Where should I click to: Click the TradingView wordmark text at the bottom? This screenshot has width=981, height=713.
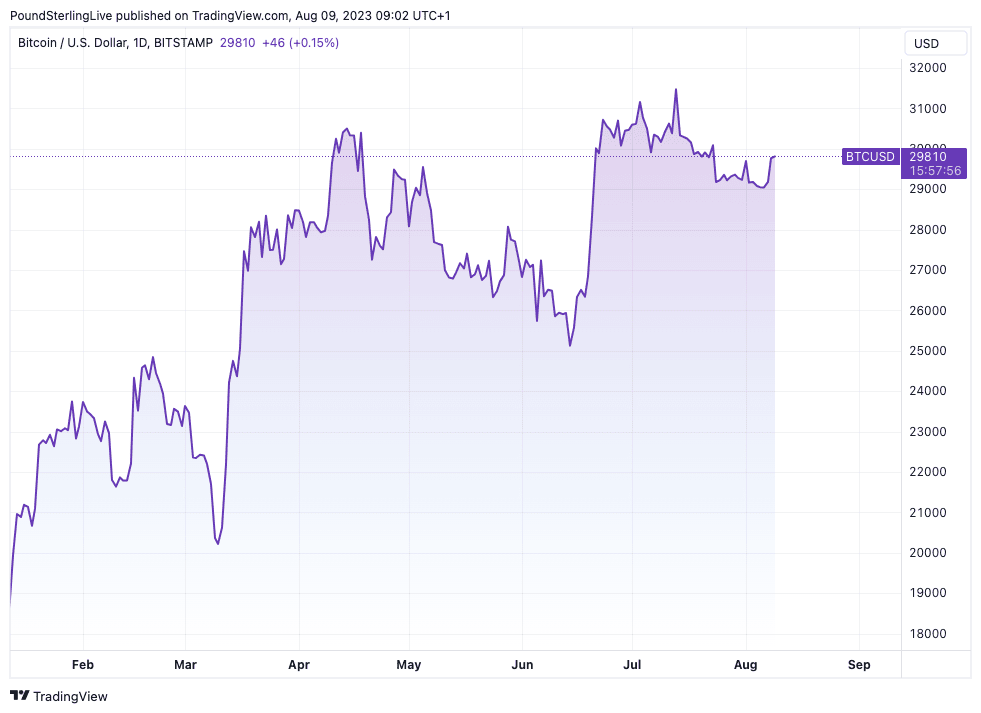point(70,696)
